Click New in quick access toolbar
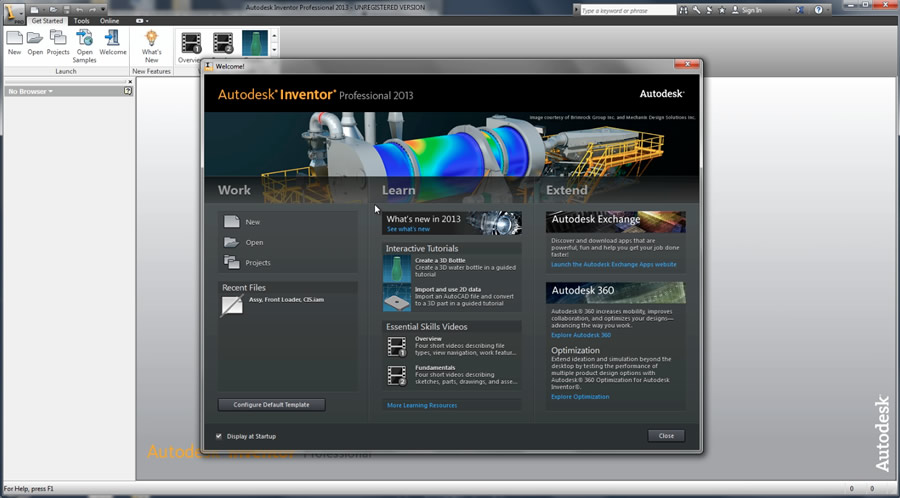 [34, 10]
